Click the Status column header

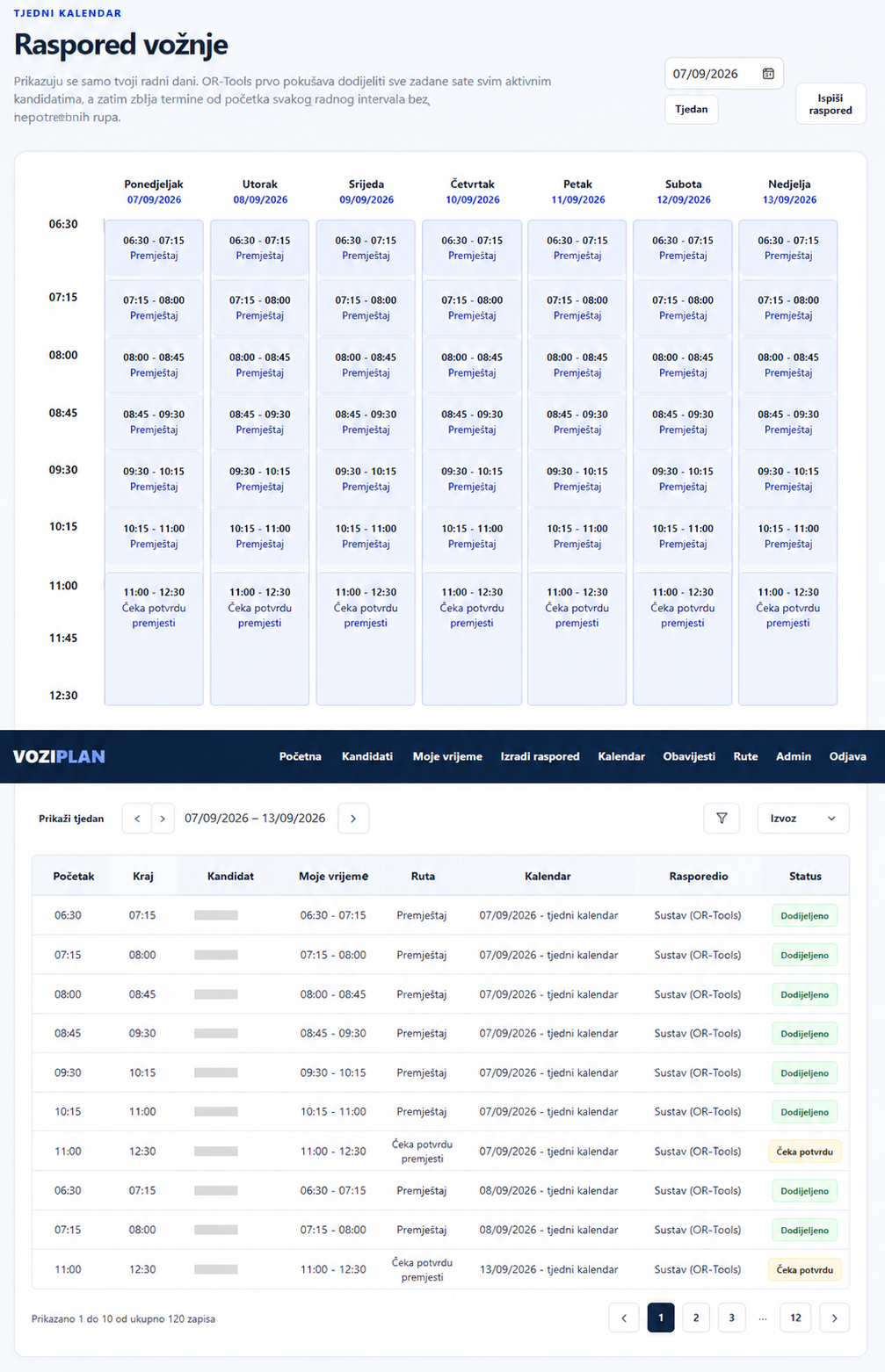(805, 877)
